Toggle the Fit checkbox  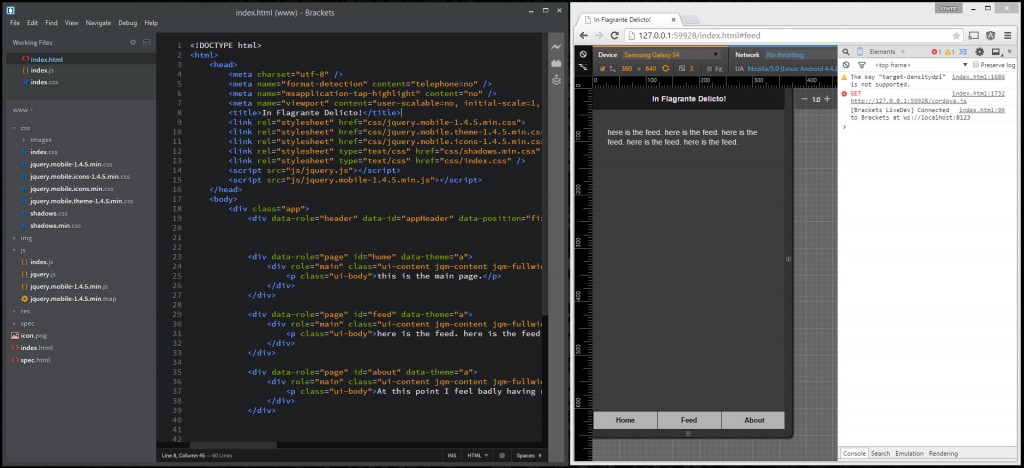tap(709, 69)
